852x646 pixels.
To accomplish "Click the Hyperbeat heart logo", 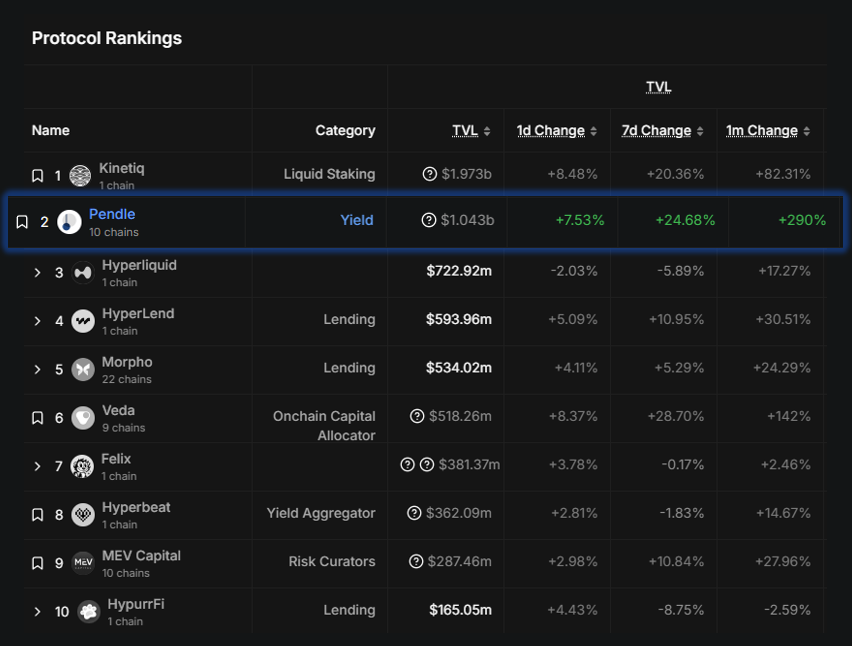I will coord(83,515).
